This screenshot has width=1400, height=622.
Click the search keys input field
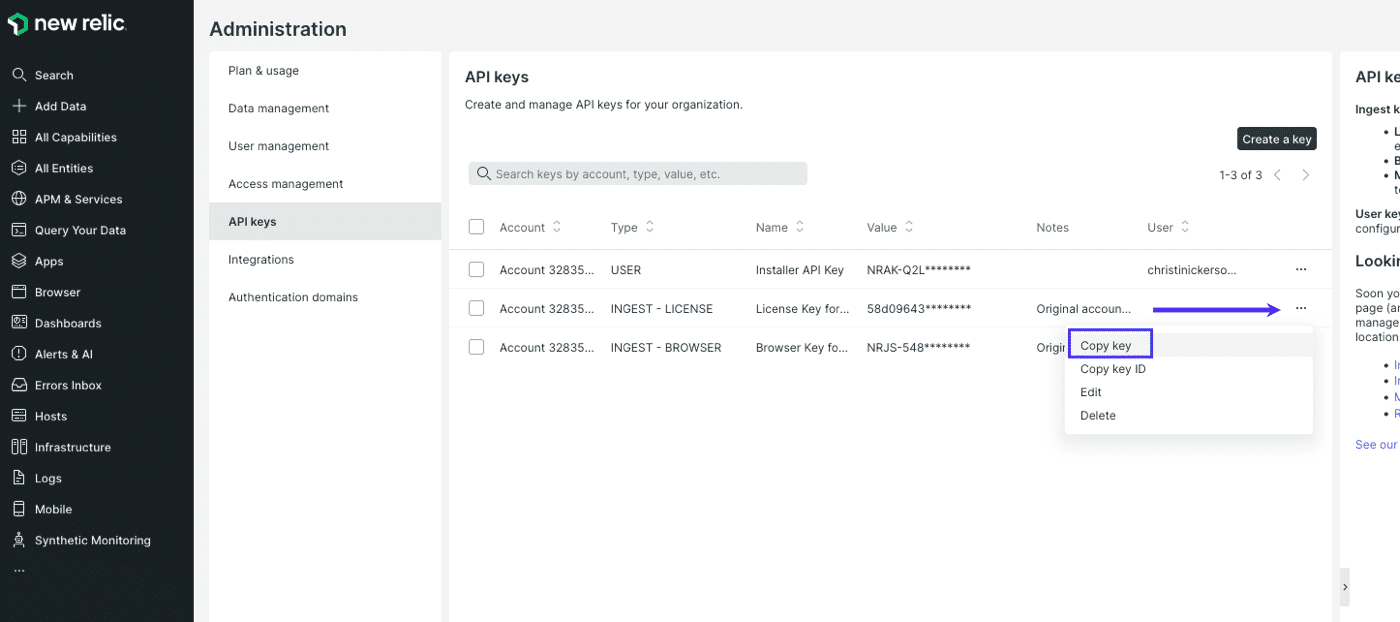(637, 173)
